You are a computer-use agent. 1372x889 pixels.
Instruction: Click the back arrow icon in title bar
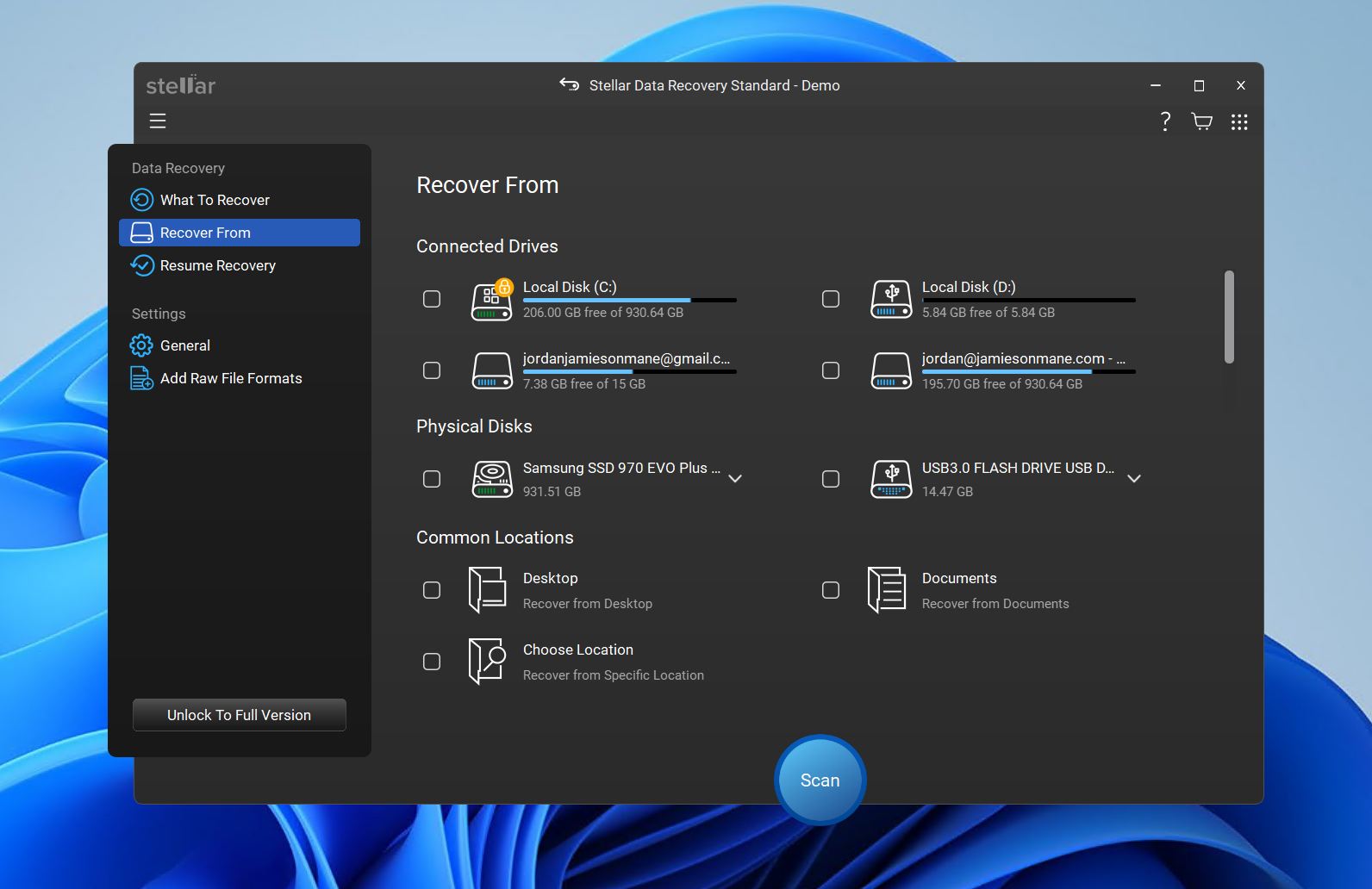[569, 84]
